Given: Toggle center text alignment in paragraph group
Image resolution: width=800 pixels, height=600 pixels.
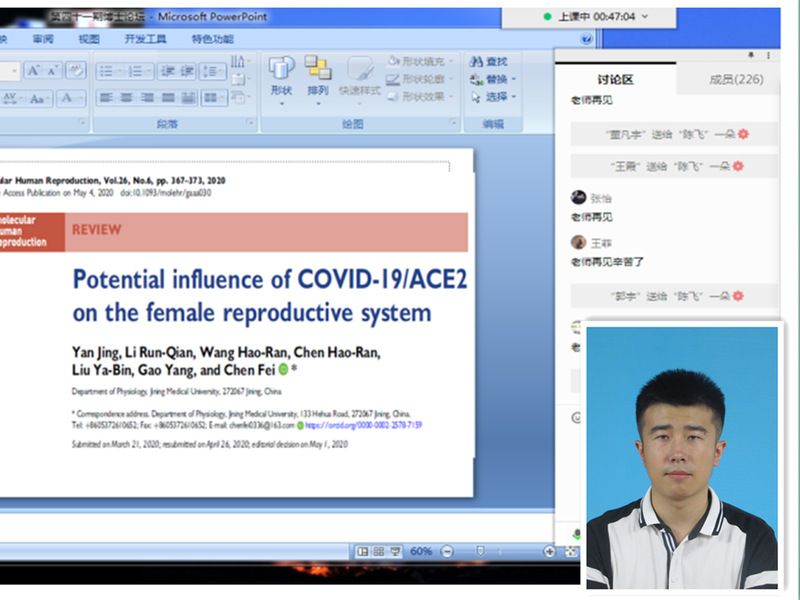Looking at the screenshot, I should (x=128, y=98).
